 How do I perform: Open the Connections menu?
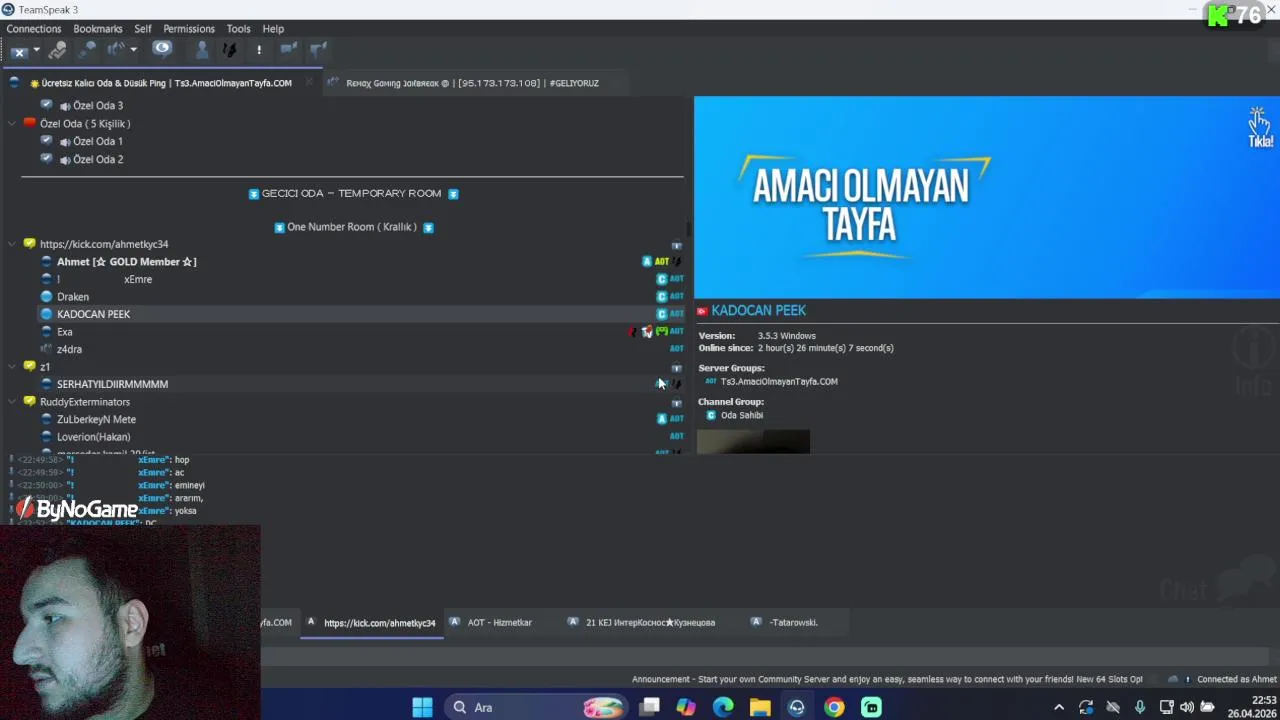coord(34,29)
